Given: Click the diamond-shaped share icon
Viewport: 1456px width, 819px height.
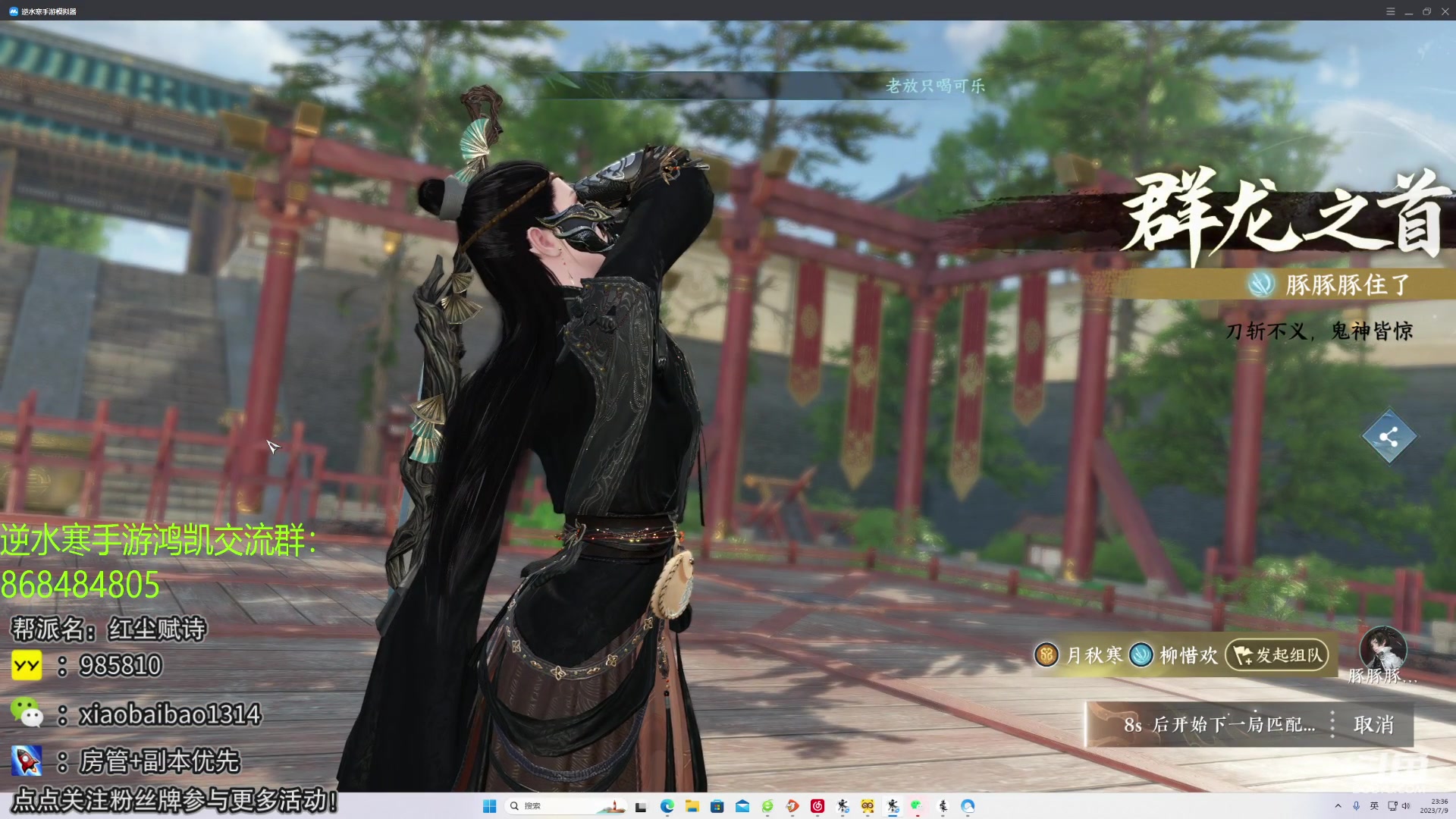Looking at the screenshot, I should tap(1389, 436).
